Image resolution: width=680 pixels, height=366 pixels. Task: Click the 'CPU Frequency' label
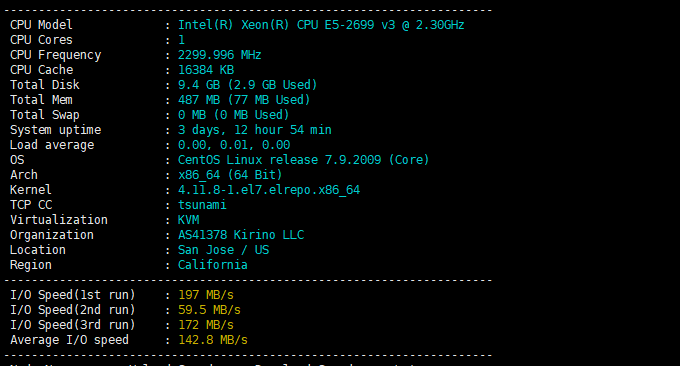click(x=56, y=55)
